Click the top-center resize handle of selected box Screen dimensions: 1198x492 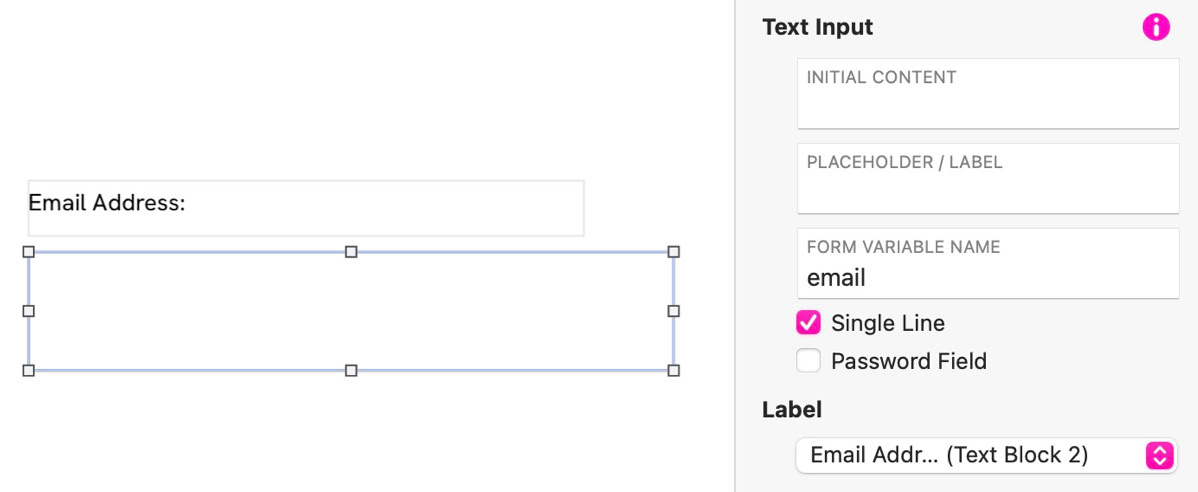[351, 252]
